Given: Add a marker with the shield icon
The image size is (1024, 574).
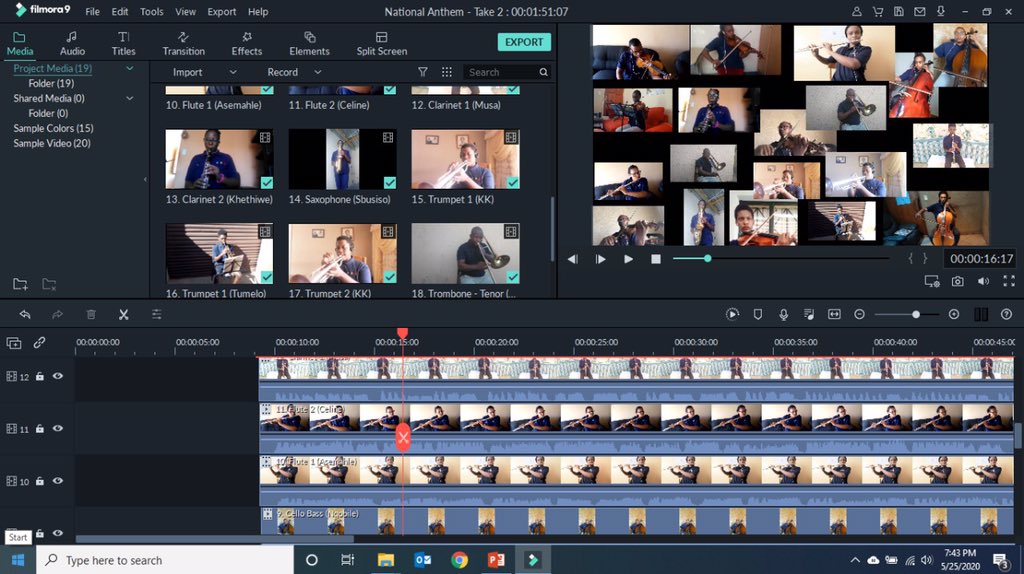Looking at the screenshot, I should tap(758, 314).
